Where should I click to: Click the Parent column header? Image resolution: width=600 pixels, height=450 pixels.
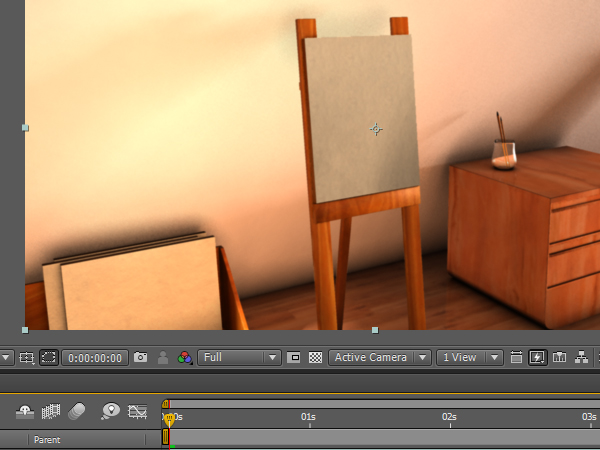(47, 439)
